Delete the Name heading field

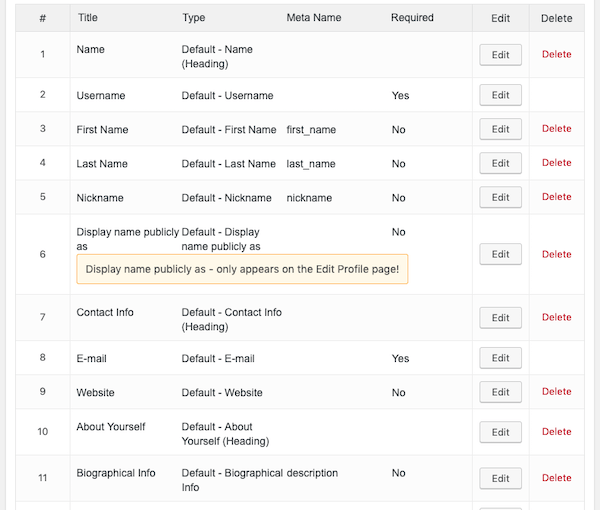pyautogui.click(x=556, y=54)
